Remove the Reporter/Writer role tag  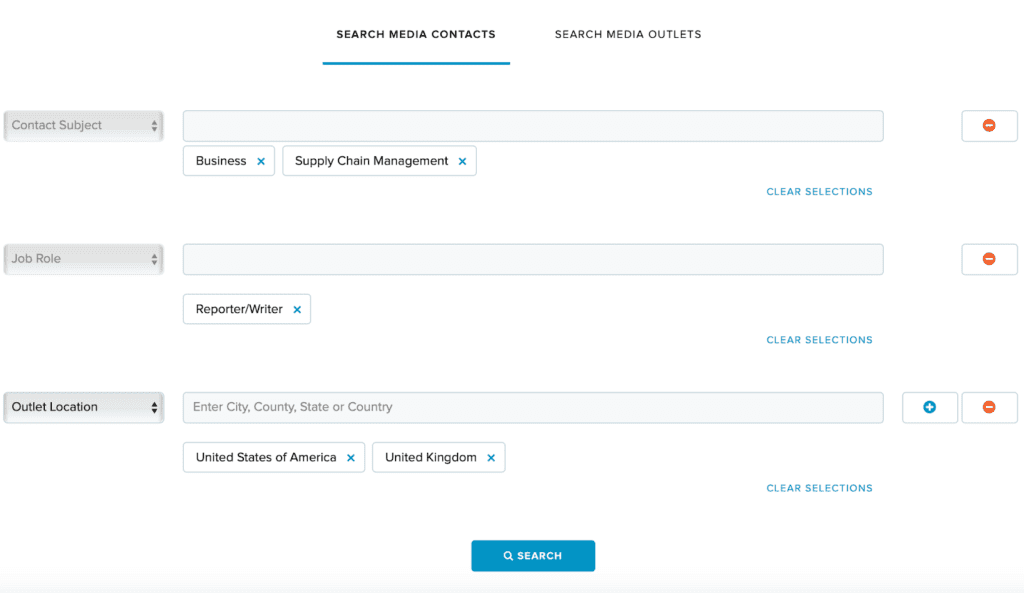(x=297, y=310)
